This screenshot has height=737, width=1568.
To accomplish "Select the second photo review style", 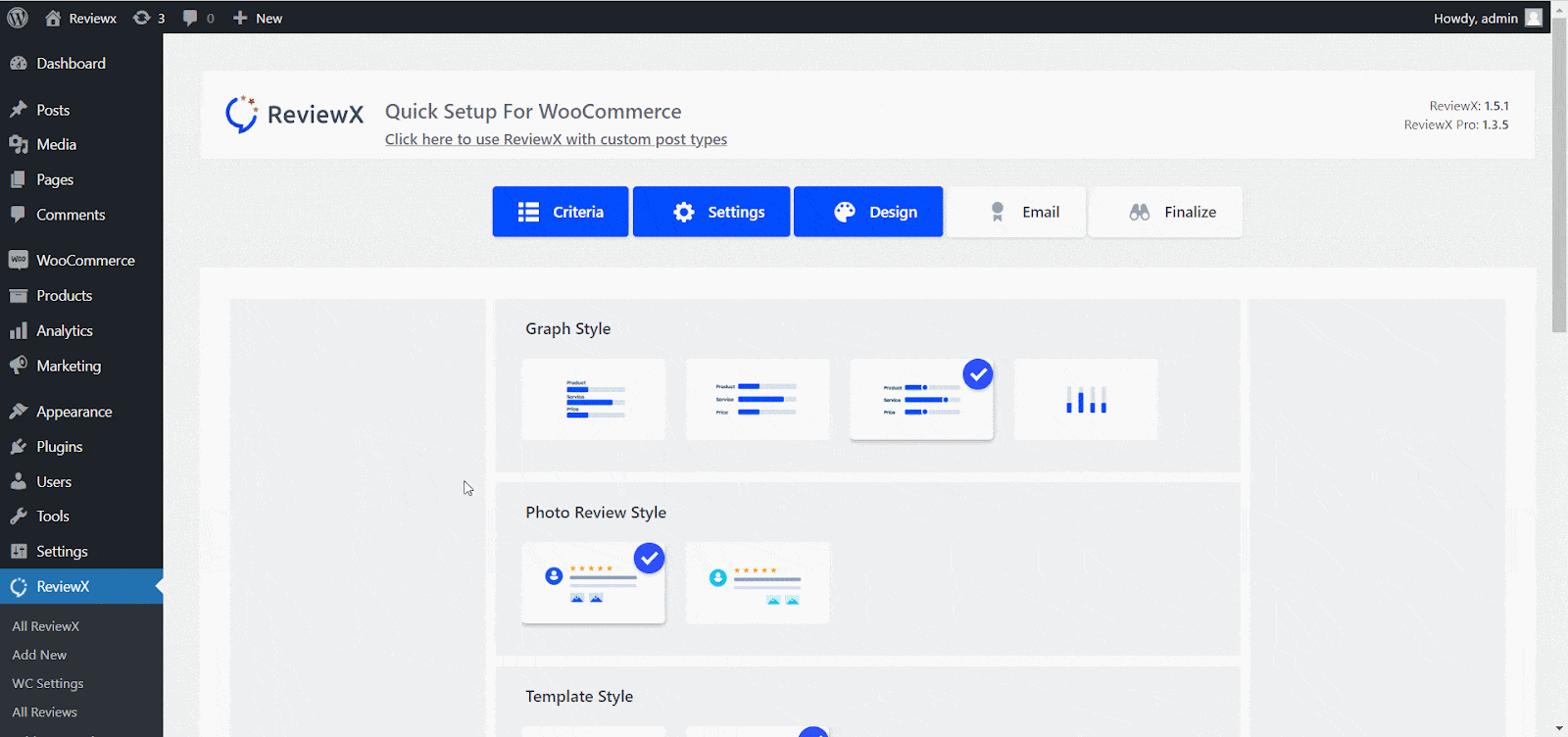I will pos(758,583).
